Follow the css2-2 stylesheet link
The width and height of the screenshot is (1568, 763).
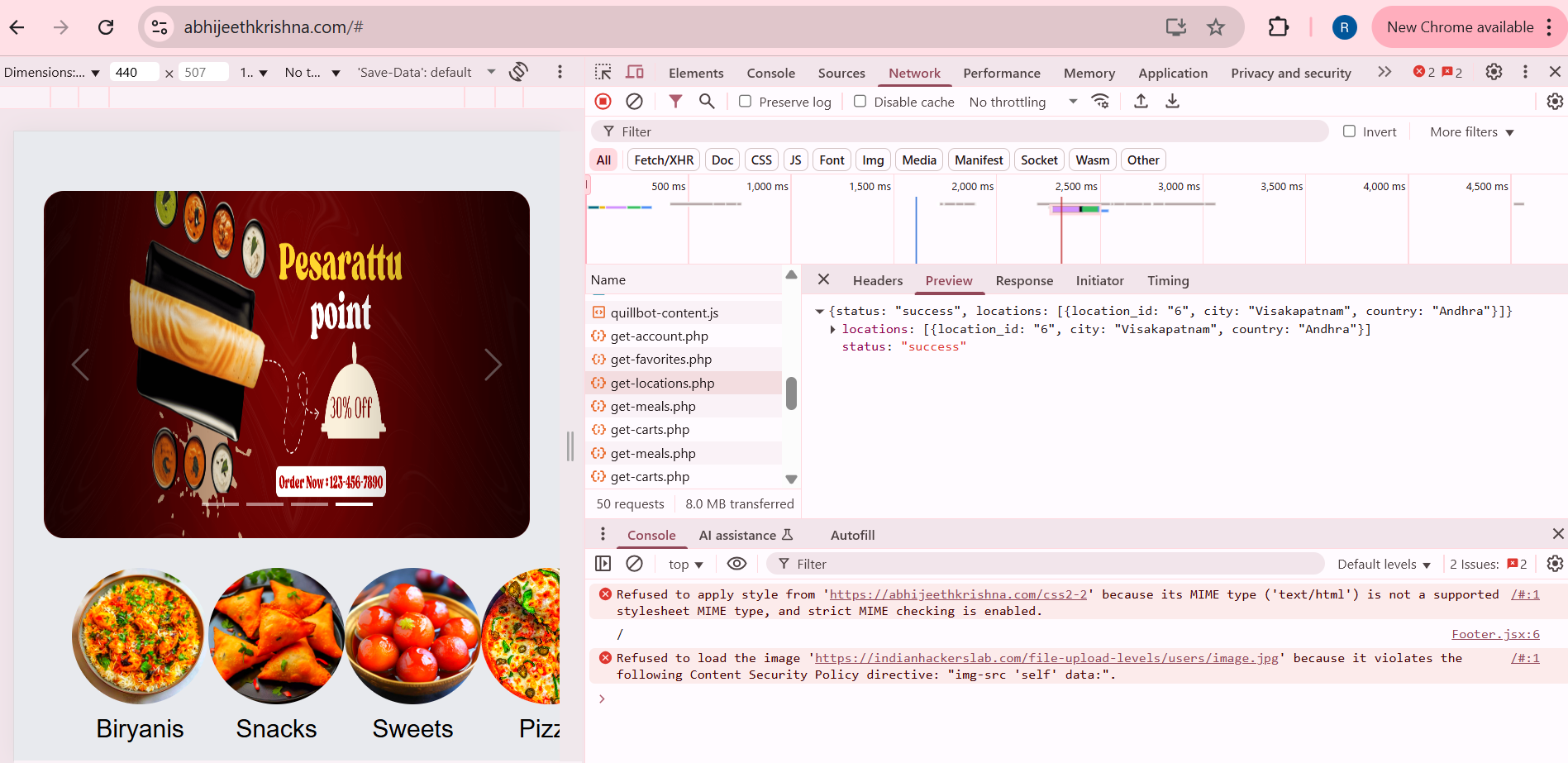point(959,594)
